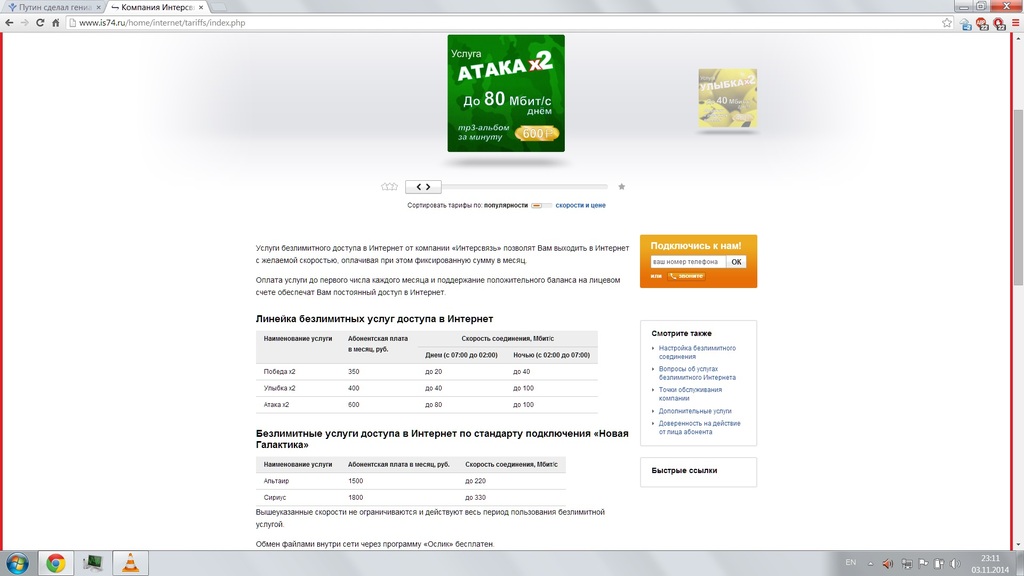Click the scrollbar down arrow
The image size is (1024, 576).
[x=1018, y=545]
